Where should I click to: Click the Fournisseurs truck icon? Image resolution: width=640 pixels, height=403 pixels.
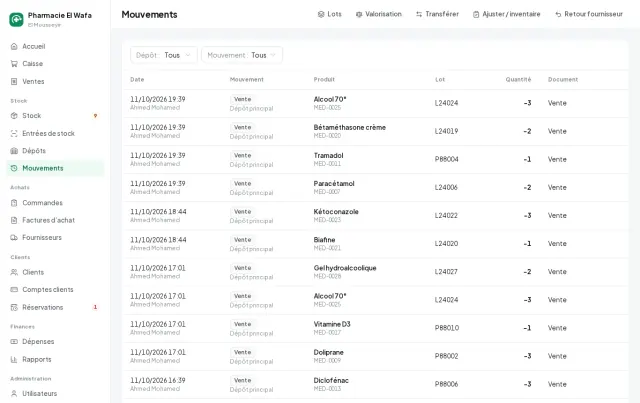pos(14,238)
